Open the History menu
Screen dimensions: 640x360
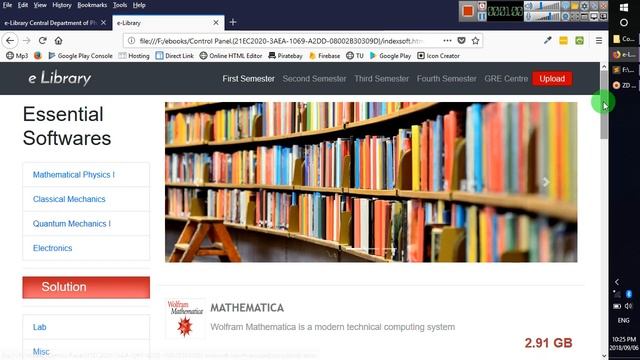pos(62,5)
